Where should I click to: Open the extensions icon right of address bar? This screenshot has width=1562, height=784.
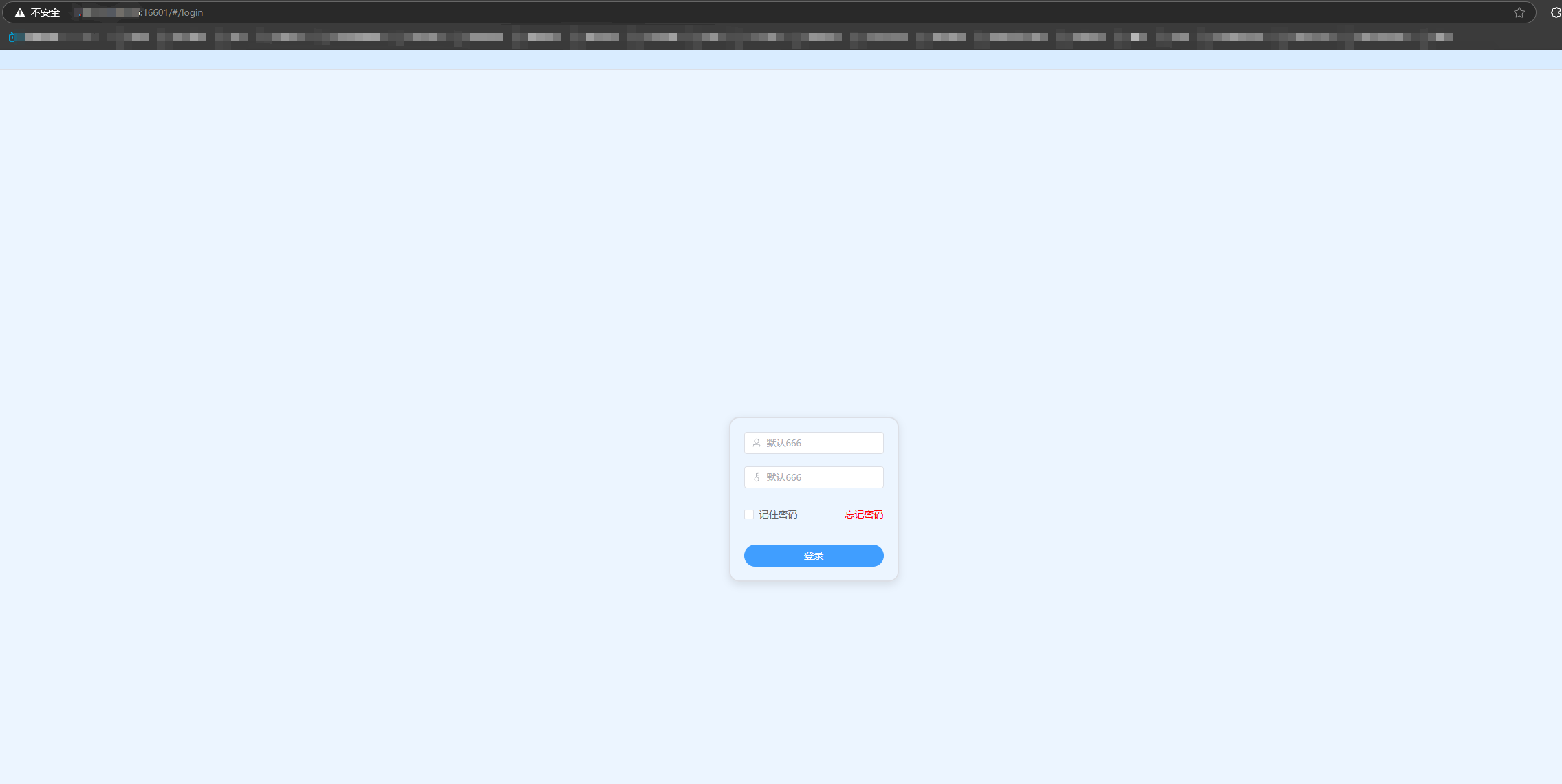click(1555, 12)
